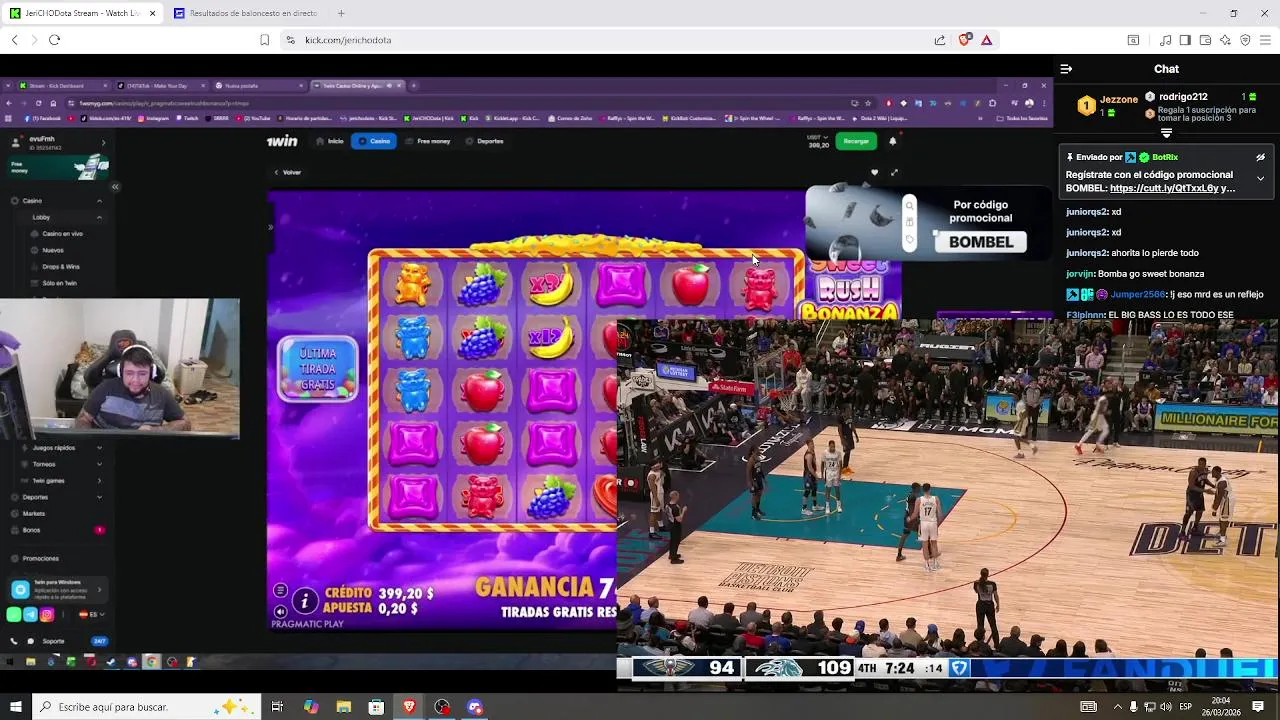This screenshot has height=720, width=1280.
Task: Open the taskbar clock and date
Action: [1221, 706]
